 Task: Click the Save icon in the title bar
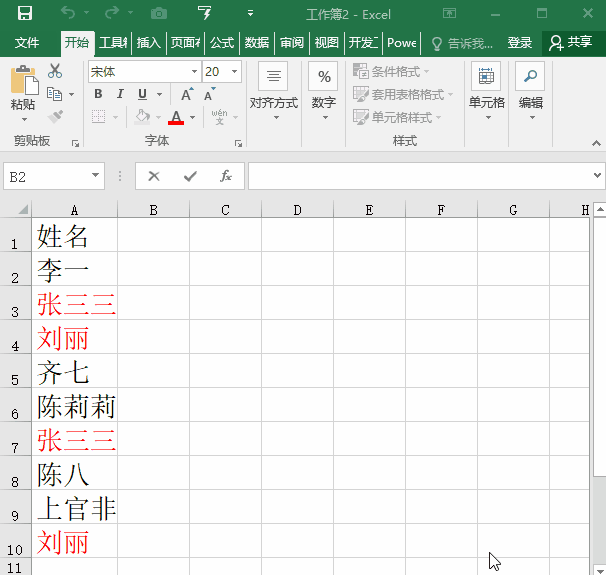(25, 13)
